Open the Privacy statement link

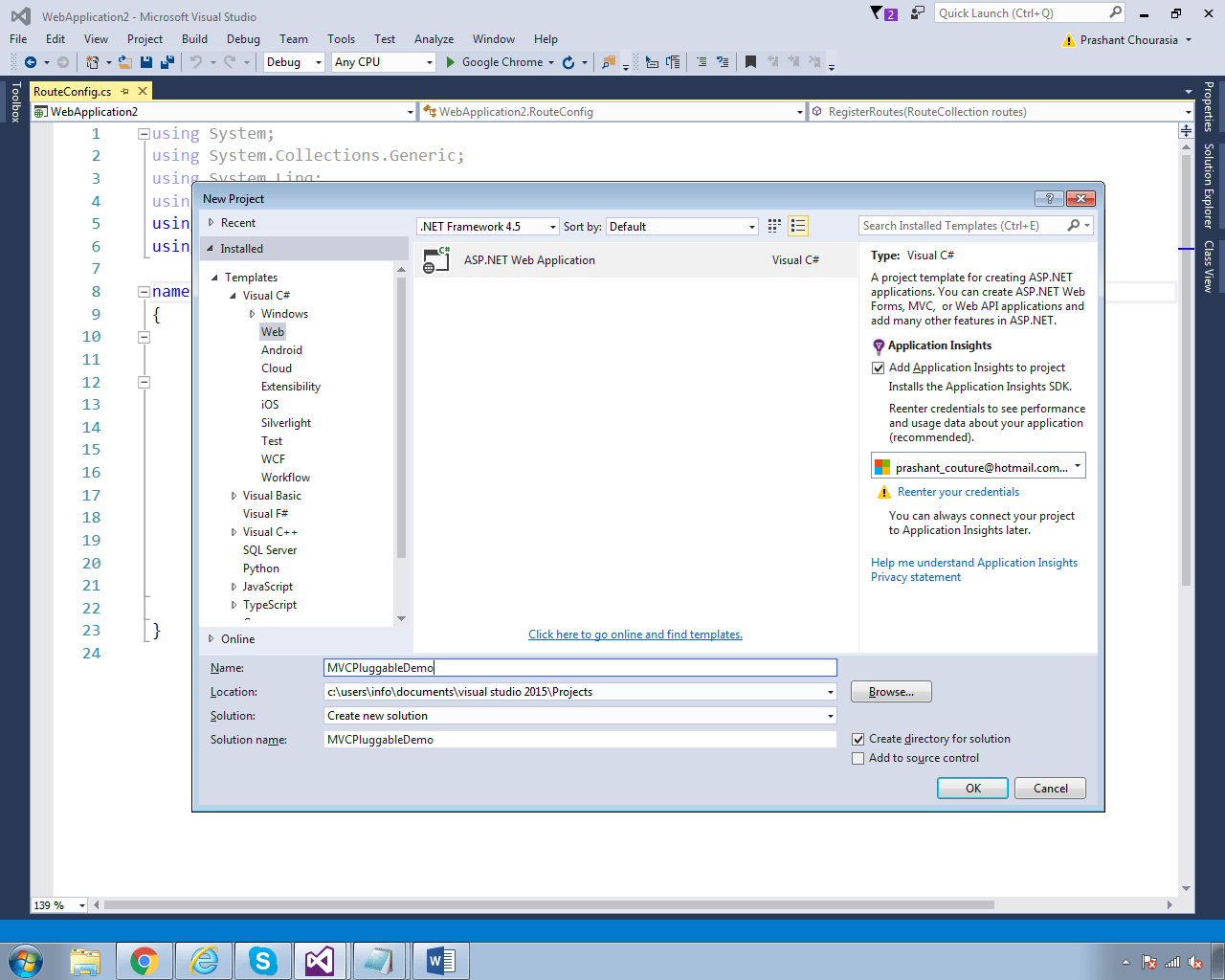click(x=916, y=577)
